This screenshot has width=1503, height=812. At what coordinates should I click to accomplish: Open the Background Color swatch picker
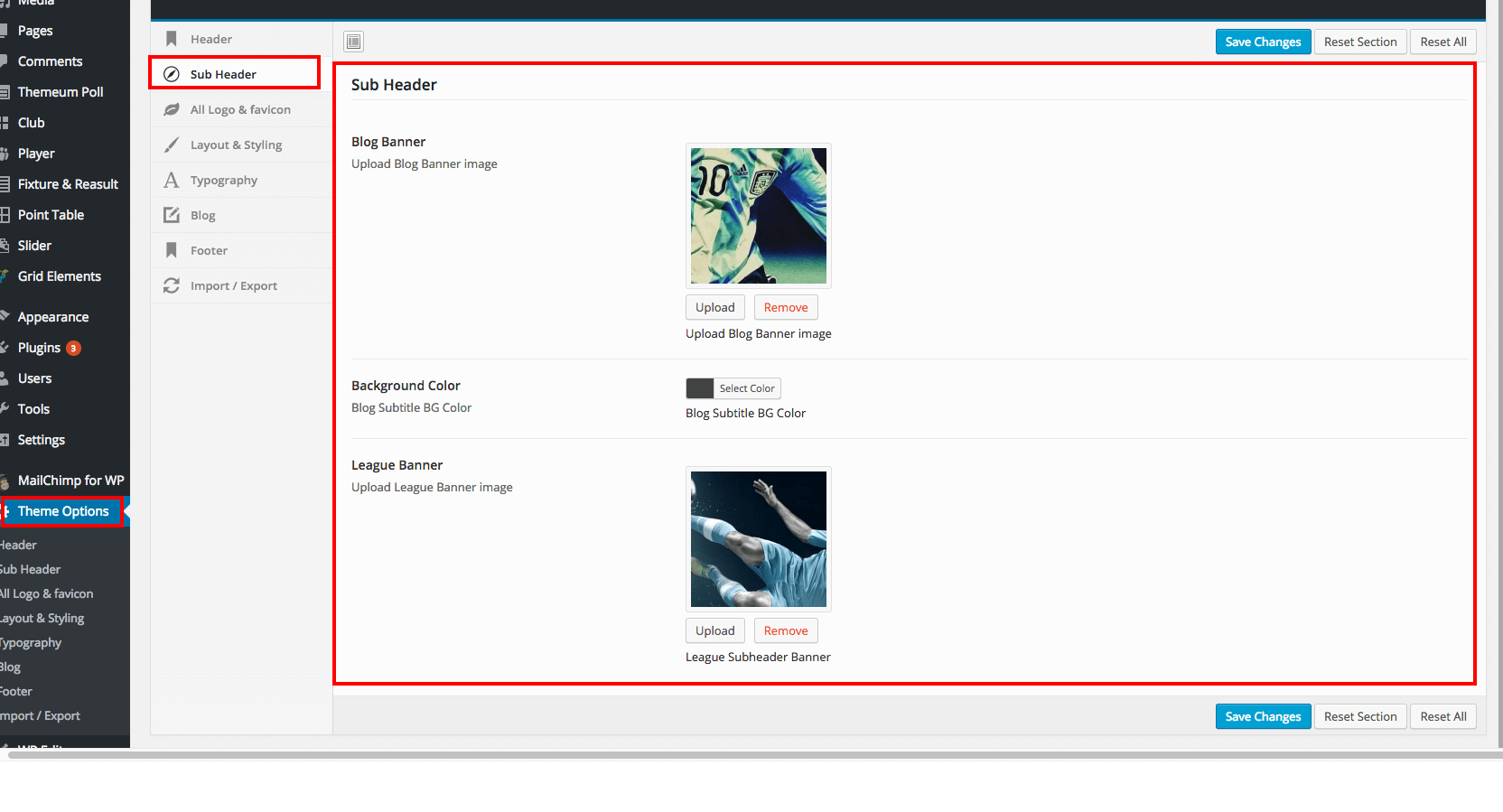699,388
